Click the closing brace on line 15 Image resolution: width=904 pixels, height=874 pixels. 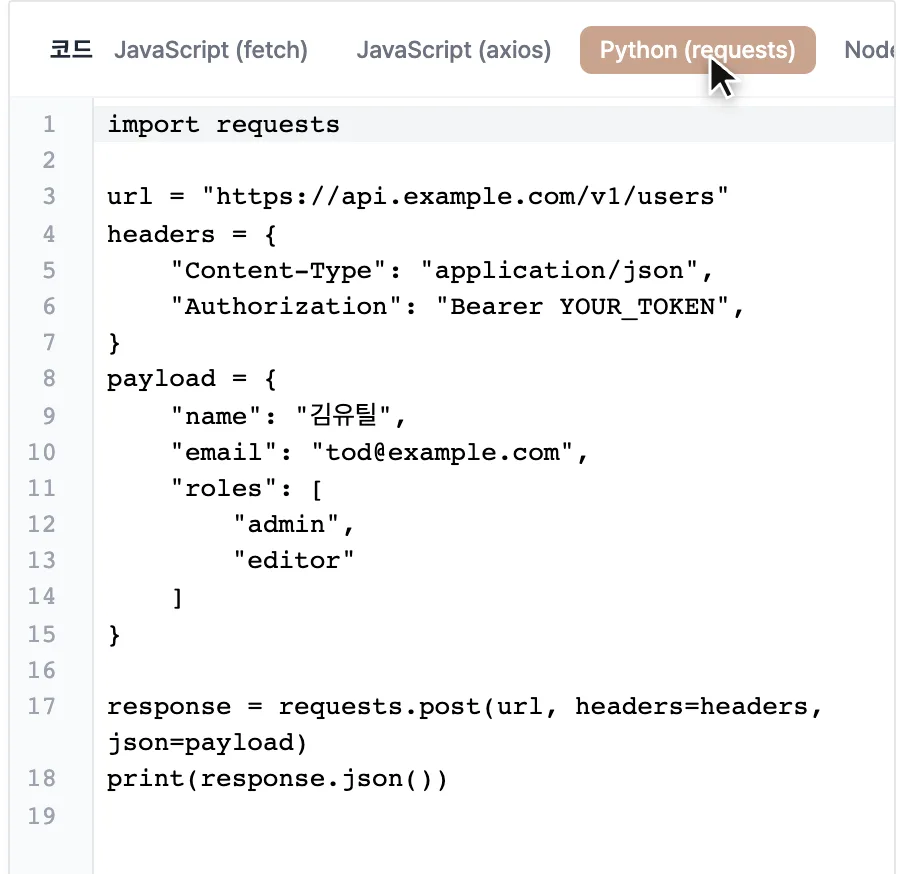pos(114,635)
